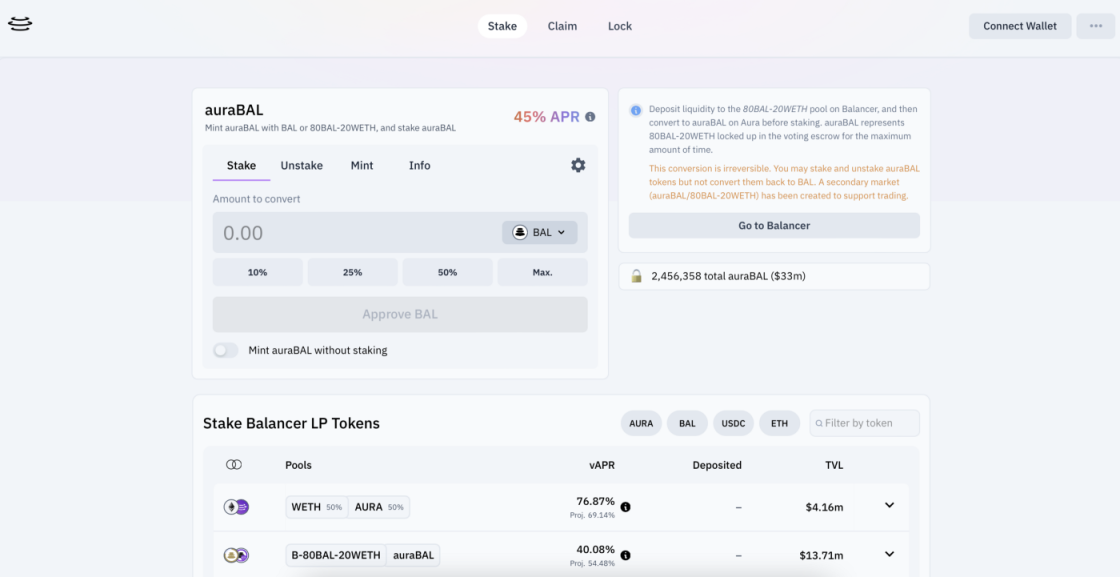Click the Approve BAL button

click(400, 314)
